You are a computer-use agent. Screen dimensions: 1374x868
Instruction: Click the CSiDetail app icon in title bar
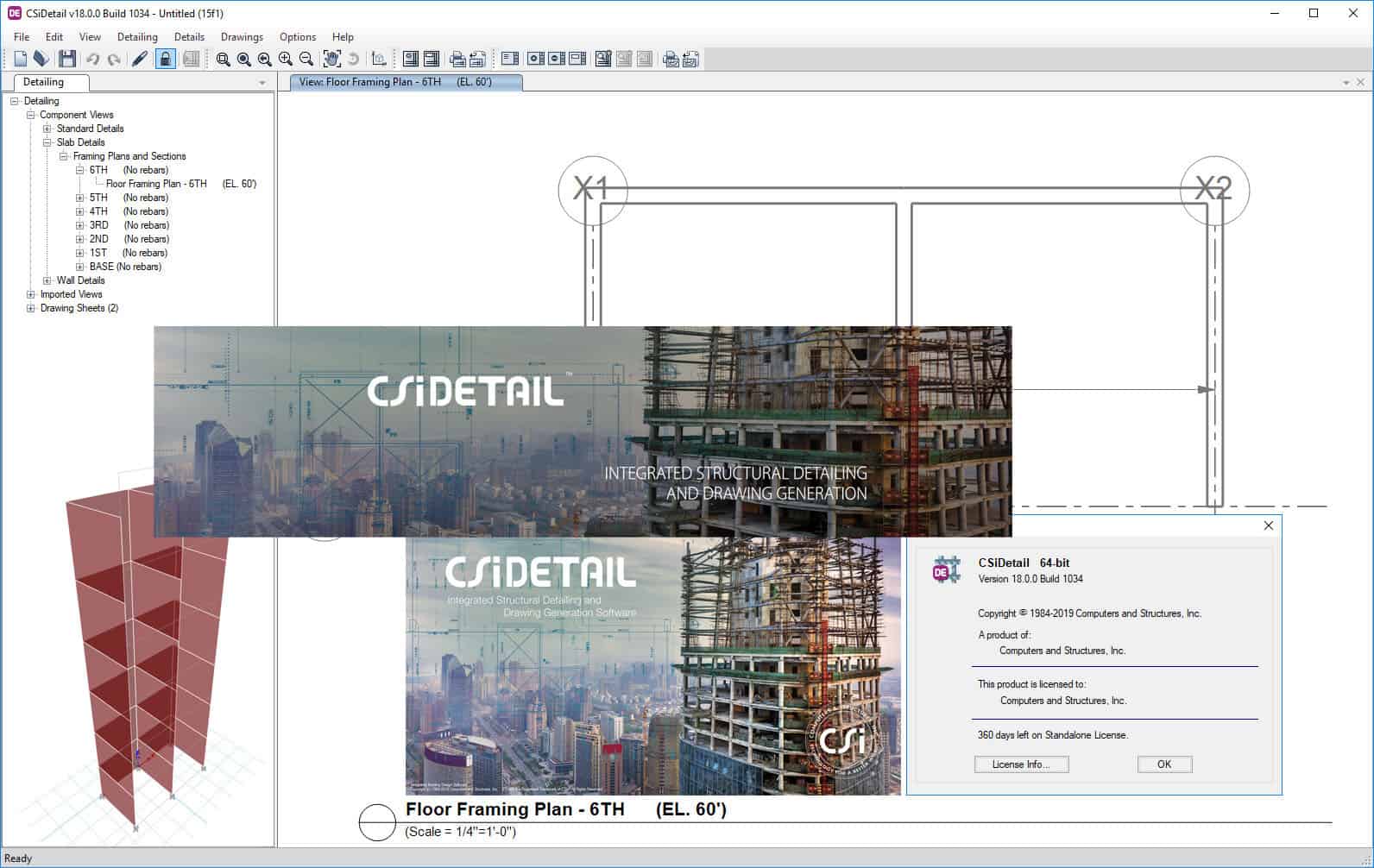14,13
